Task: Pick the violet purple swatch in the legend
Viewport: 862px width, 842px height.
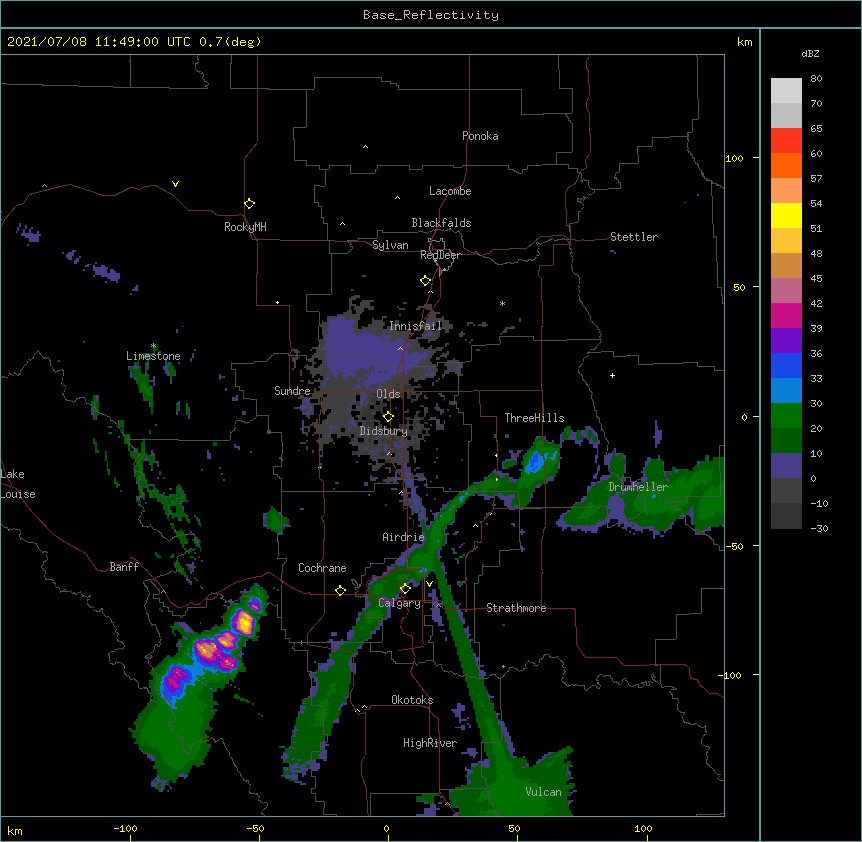Action: 786,341
